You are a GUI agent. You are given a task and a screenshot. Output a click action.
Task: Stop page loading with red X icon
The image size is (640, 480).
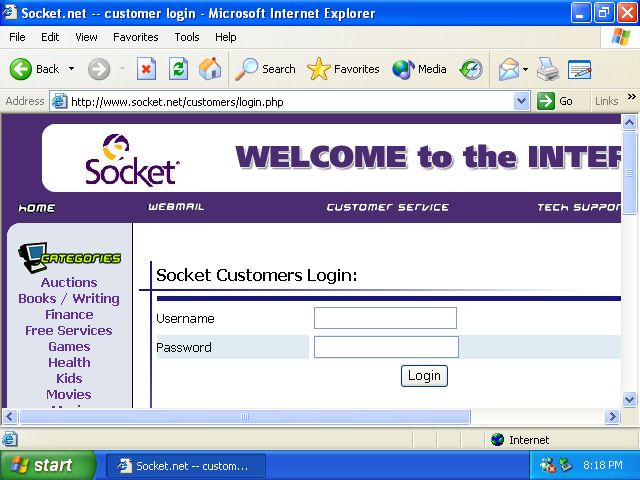pyautogui.click(x=146, y=69)
